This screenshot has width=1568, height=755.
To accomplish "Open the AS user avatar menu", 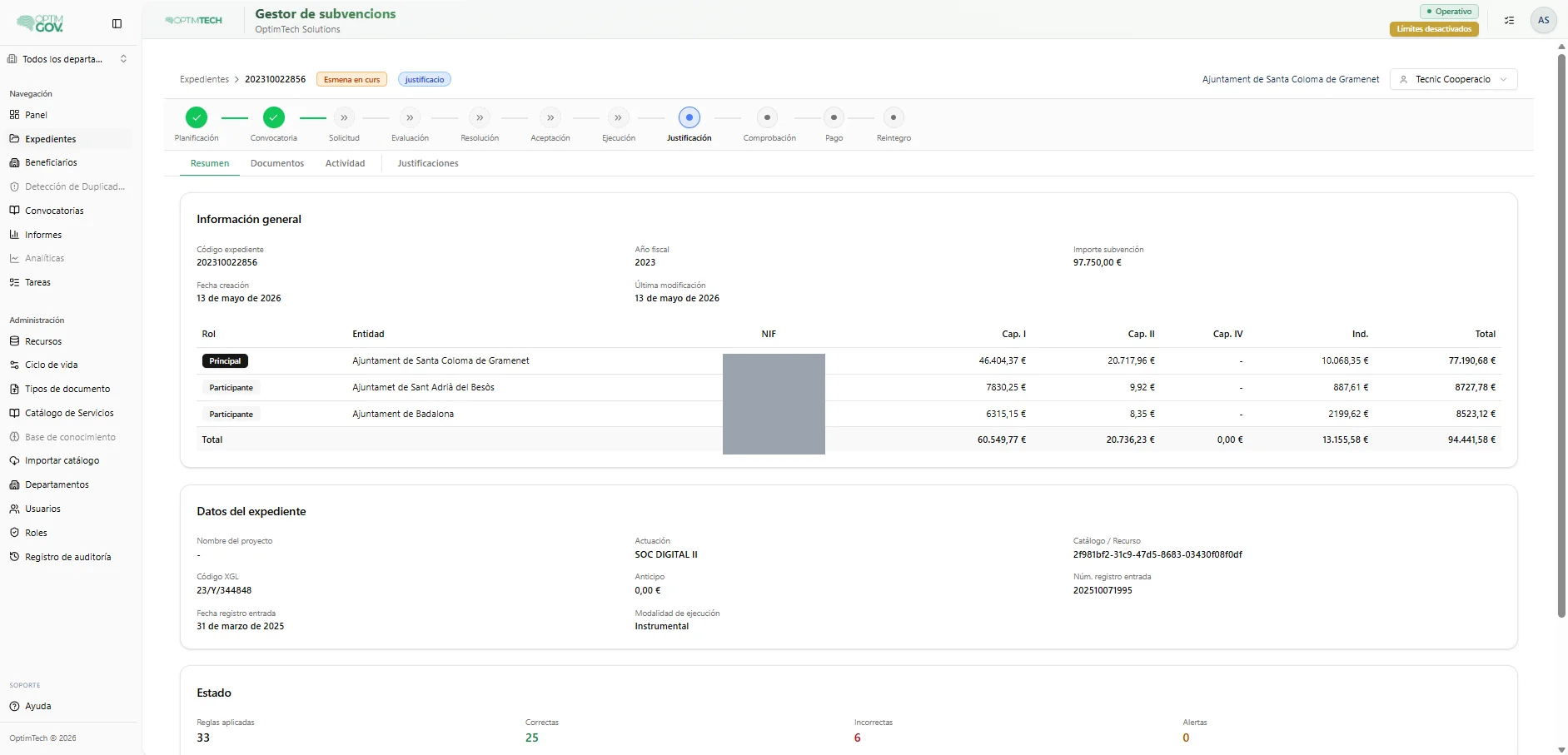I will (1543, 20).
